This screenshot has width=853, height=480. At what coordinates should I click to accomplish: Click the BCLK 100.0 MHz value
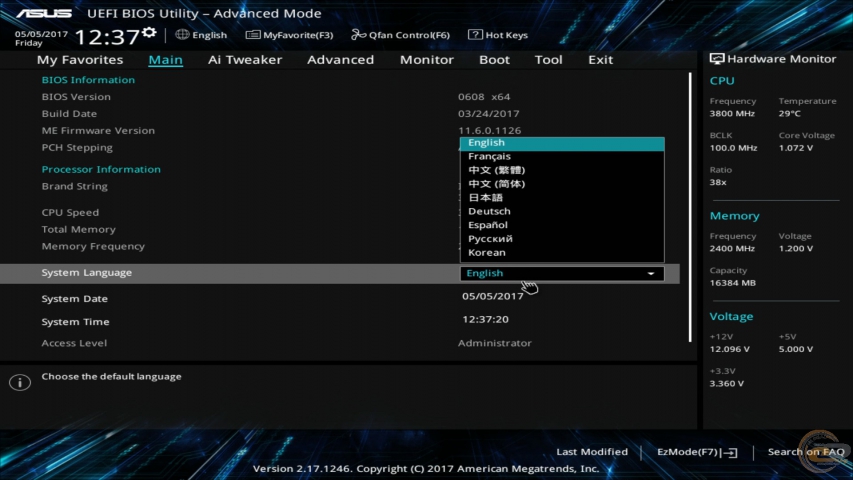(x=733, y=148)
